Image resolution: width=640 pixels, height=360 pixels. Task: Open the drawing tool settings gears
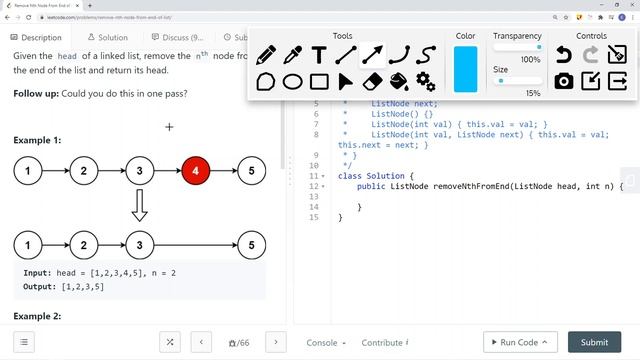click(x=426, y=82)
